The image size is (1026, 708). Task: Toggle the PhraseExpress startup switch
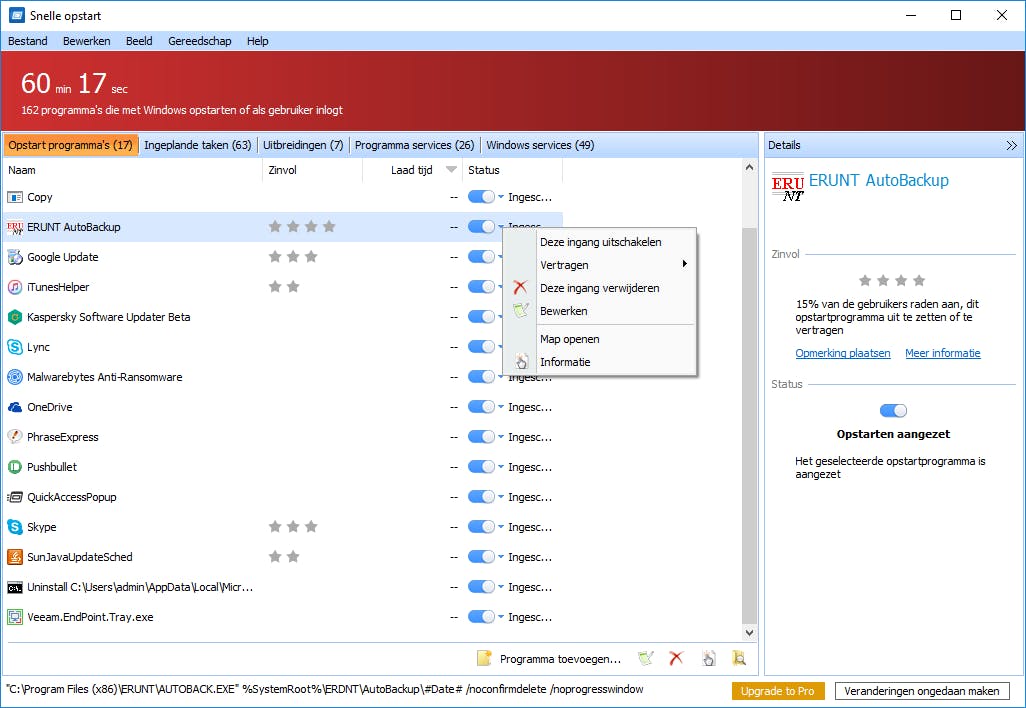[x=482, y=436]
